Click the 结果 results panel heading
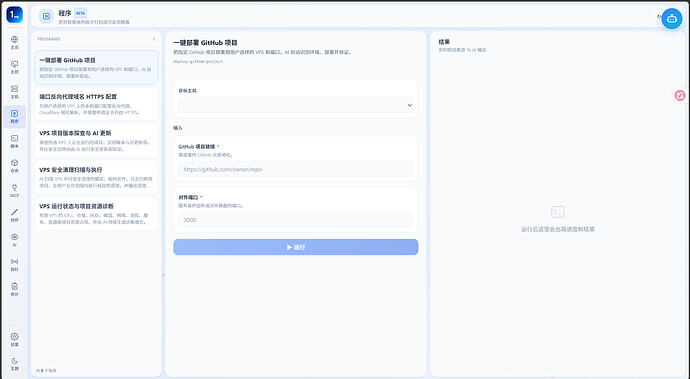Image resolution: width=690 pixels, height=379 pixels. pos(444,42)
